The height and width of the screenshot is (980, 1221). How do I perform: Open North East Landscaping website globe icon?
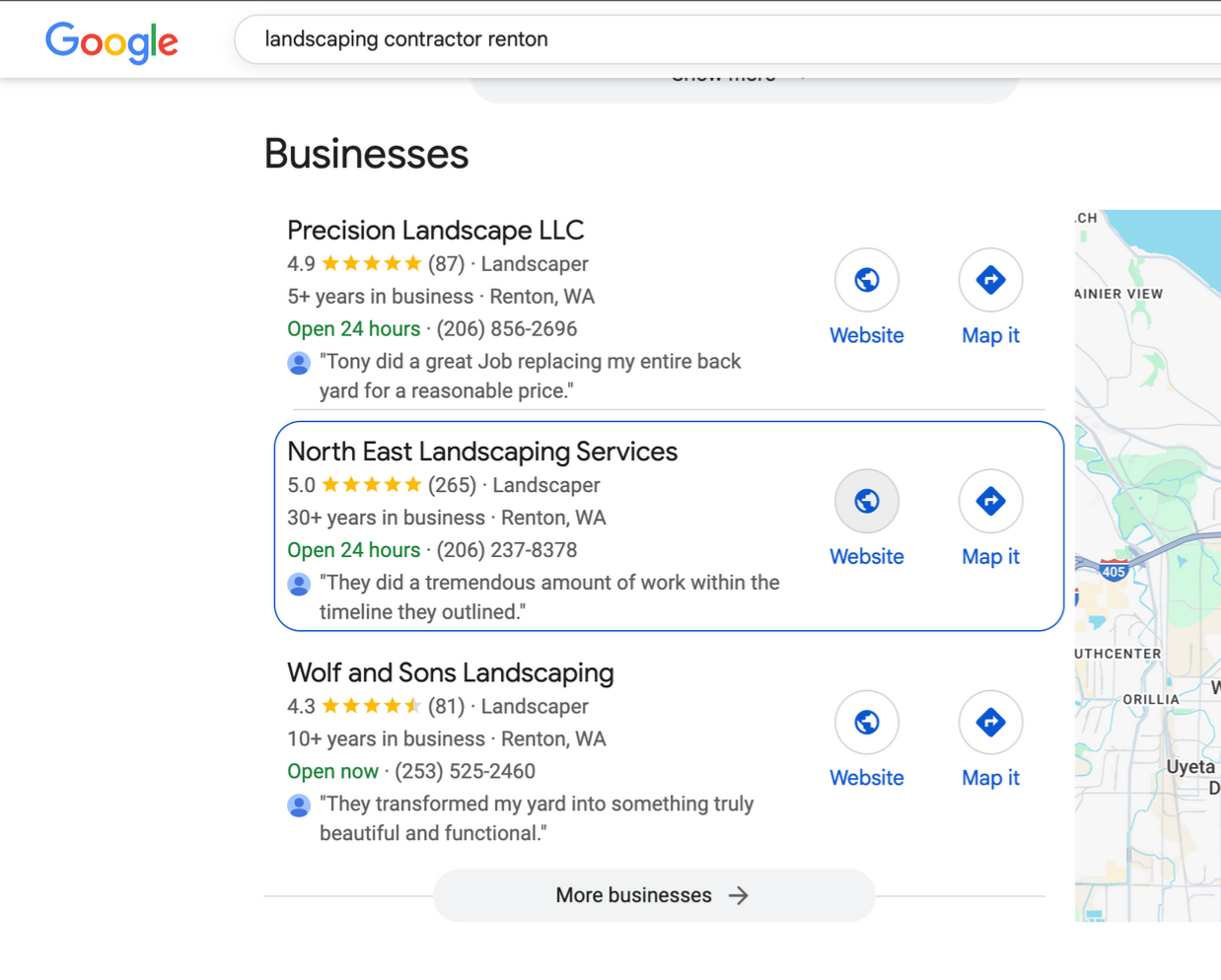pos(866,501)
